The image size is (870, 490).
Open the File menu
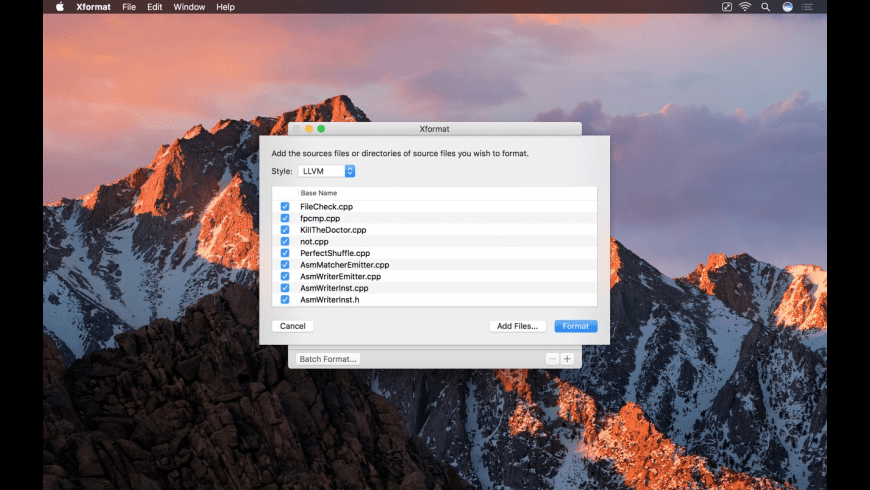(129, 7)
